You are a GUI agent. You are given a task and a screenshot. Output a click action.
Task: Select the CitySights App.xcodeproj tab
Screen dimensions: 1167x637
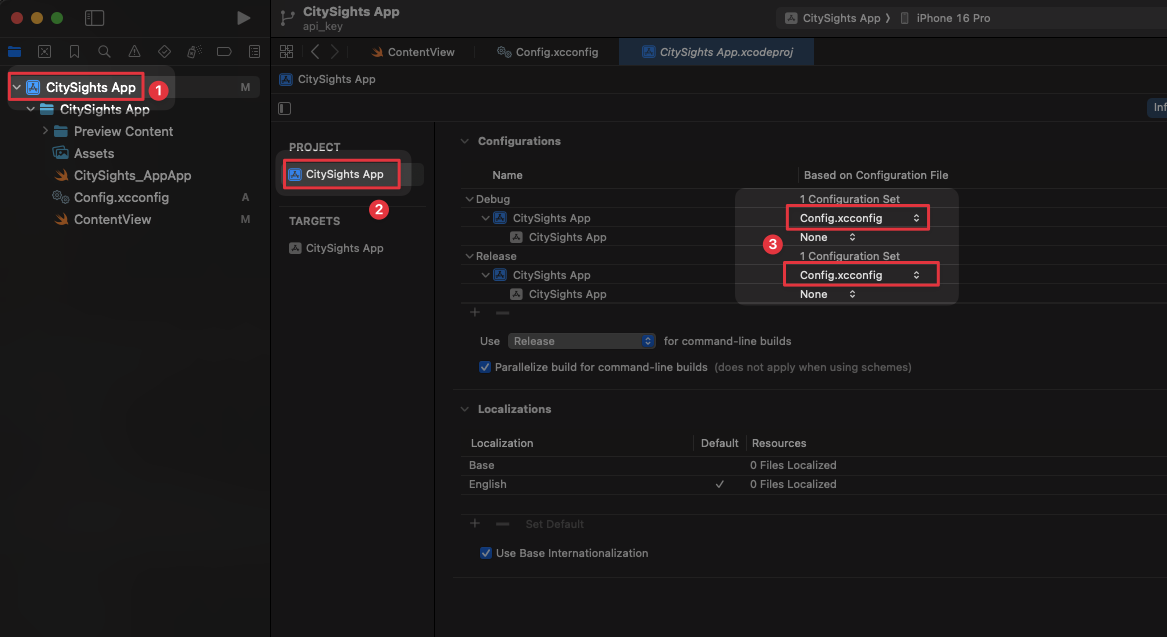point(717,51)
